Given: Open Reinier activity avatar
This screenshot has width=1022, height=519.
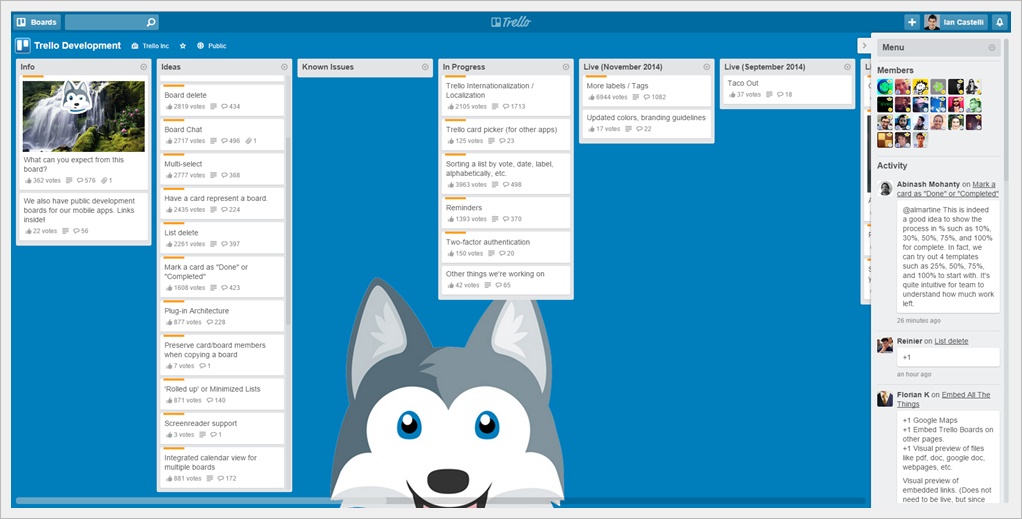Looking at the screenshot, I should click(884, 345).
